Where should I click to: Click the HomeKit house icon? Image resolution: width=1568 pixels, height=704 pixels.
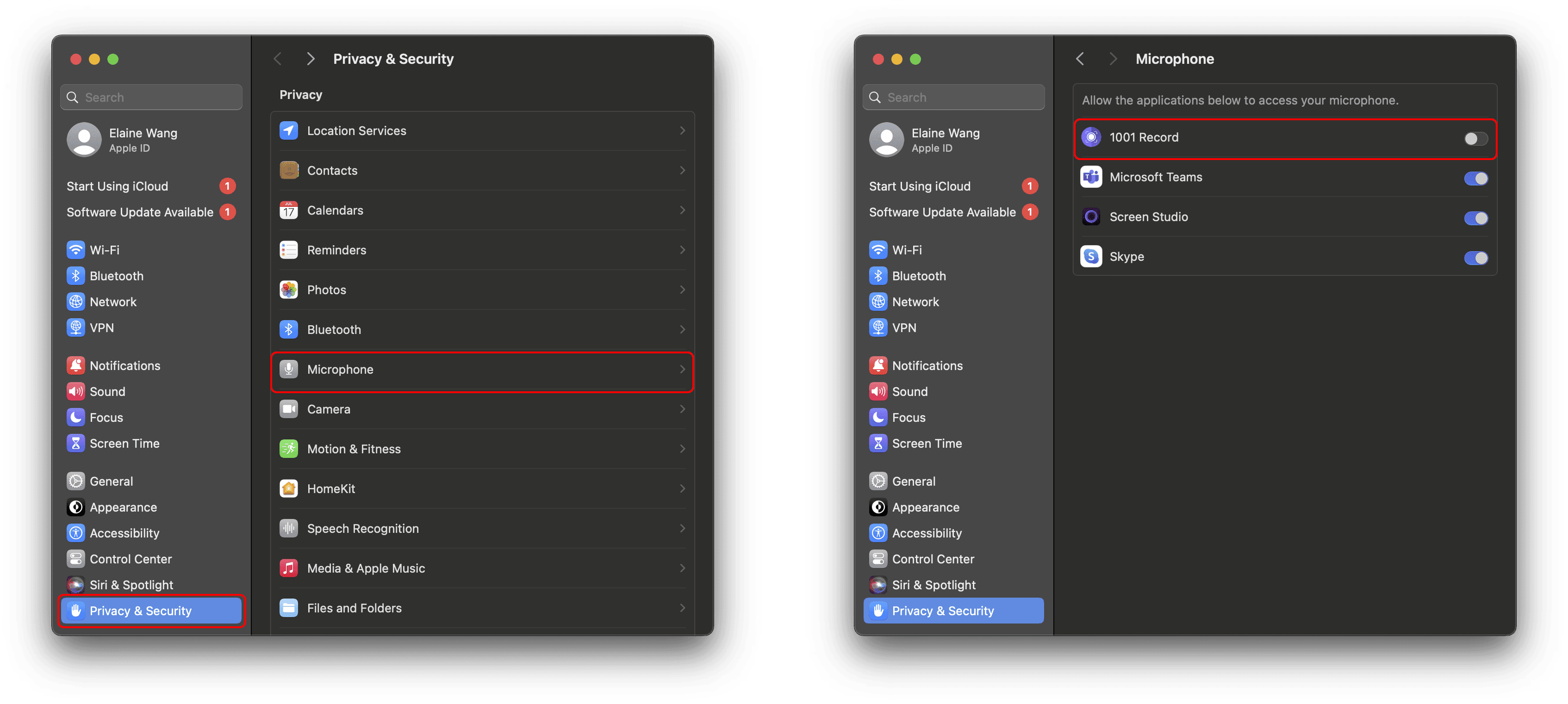[x=288, y=488]
